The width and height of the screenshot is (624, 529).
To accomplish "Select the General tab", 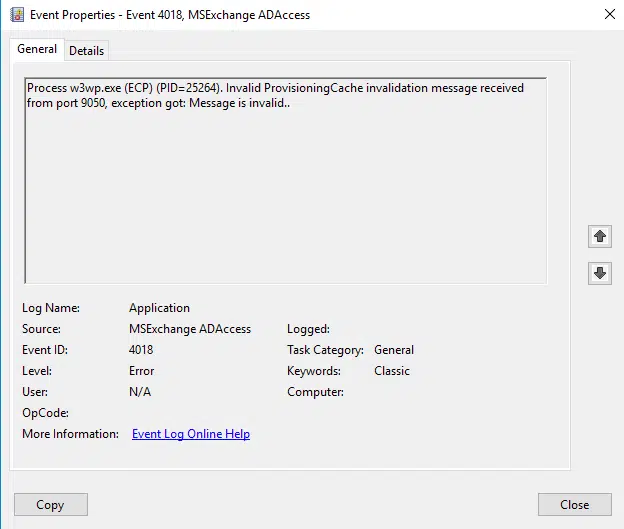I will [x=37, y=50].
